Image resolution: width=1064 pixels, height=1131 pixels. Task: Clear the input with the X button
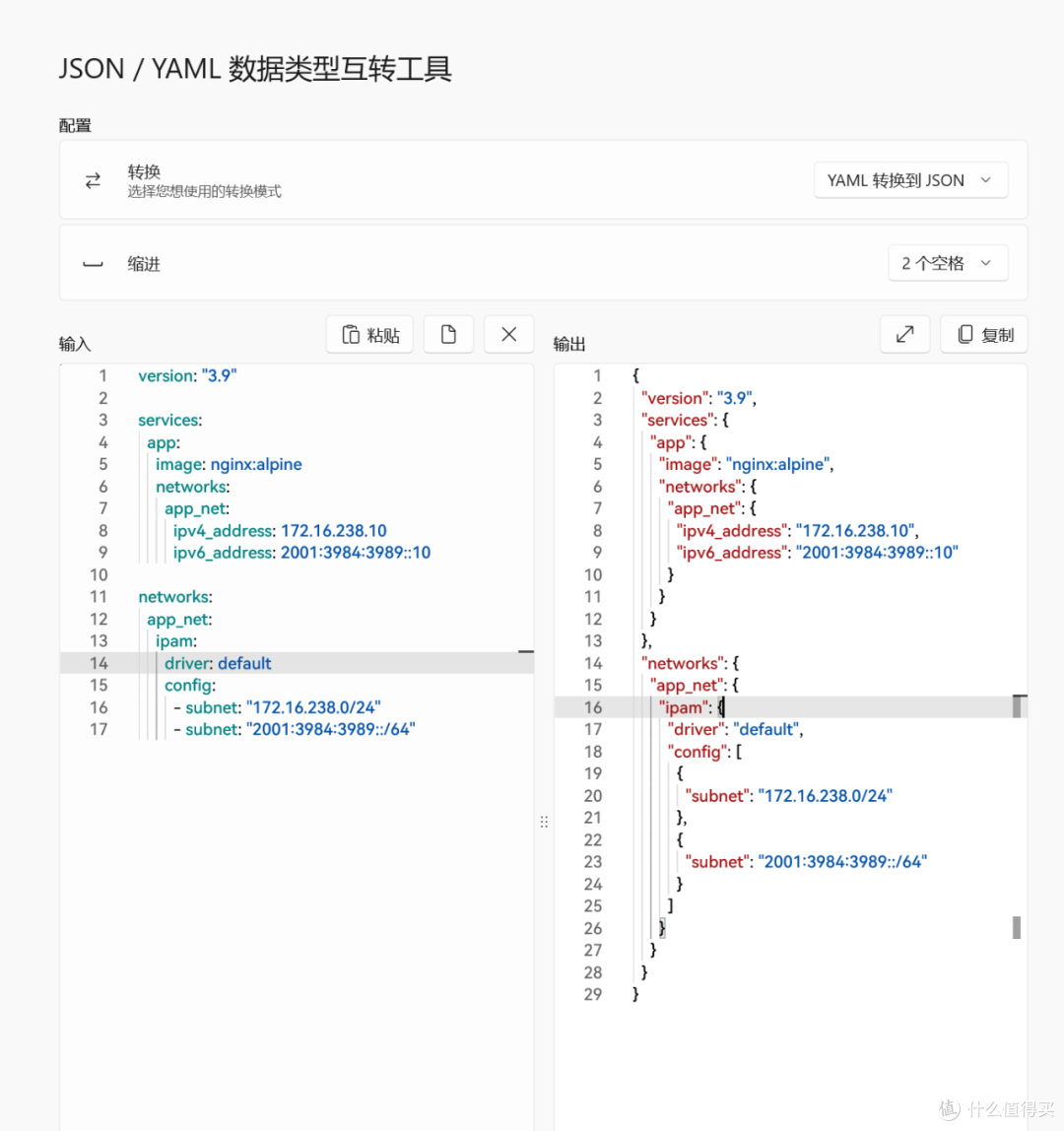point(508,335)
